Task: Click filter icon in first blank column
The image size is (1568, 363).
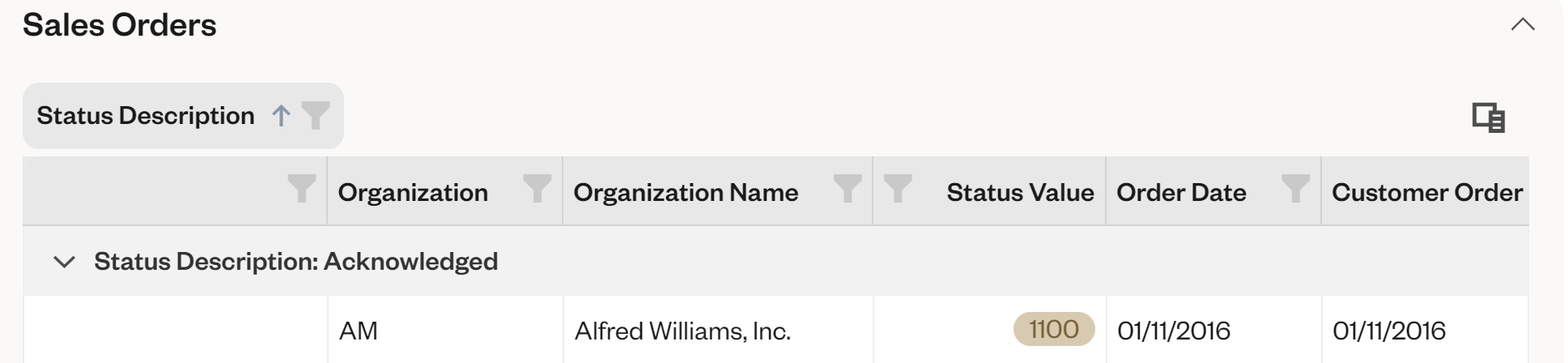Action: pyautogui.click(x=302, y=188)
